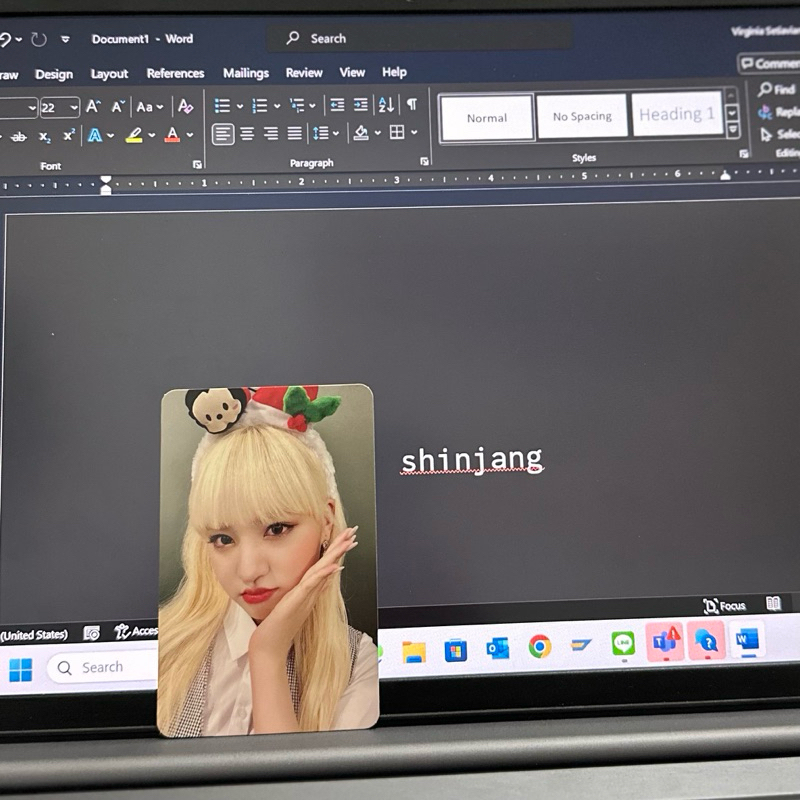The image size is (800, 800).
Task: Apply the Heading 1 style
Action: (676, 115)
